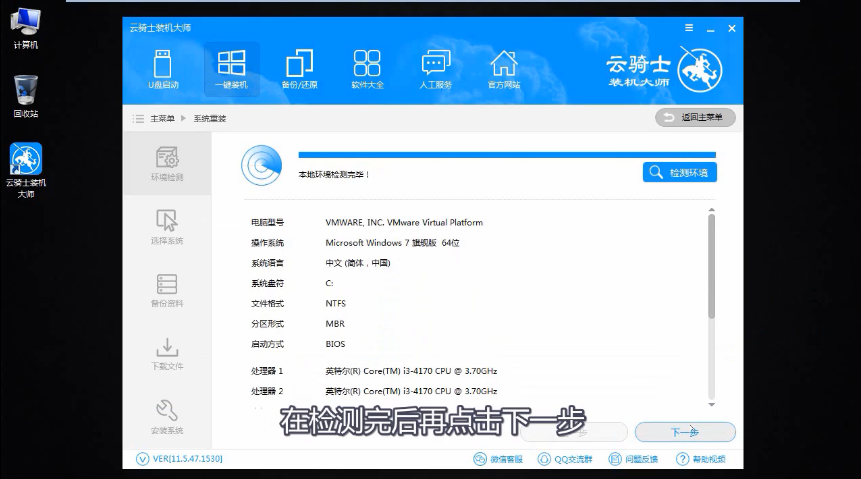Click the info list scrollbar thumb

pyautogui.click(x=711, y=266)
